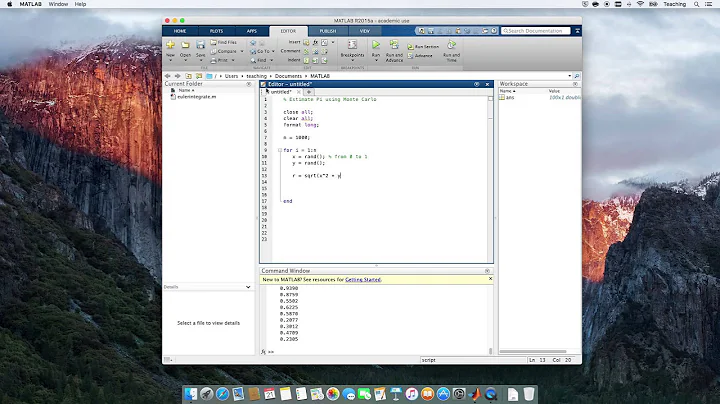The image size is (720, 404).
Task: Click the Run and Advance button
Action: 394,50
